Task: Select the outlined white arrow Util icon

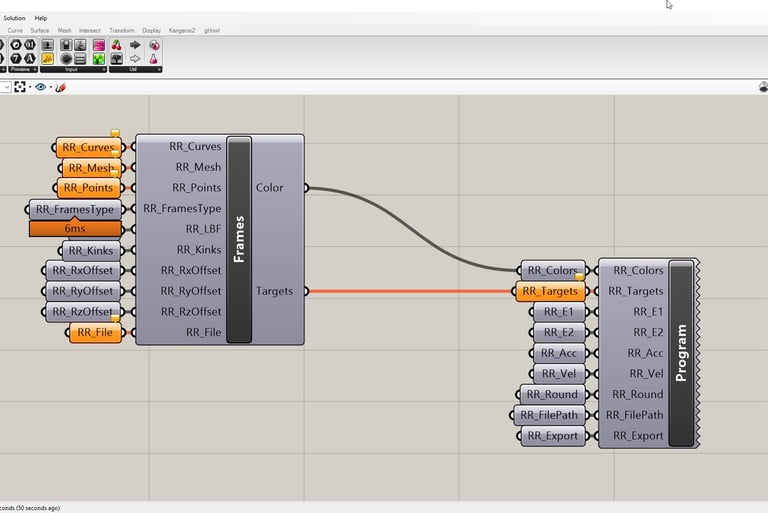Action: (135, 59)
